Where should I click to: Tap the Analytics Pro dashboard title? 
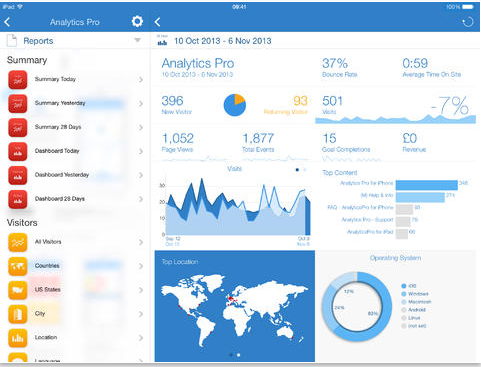coord(198,63)
